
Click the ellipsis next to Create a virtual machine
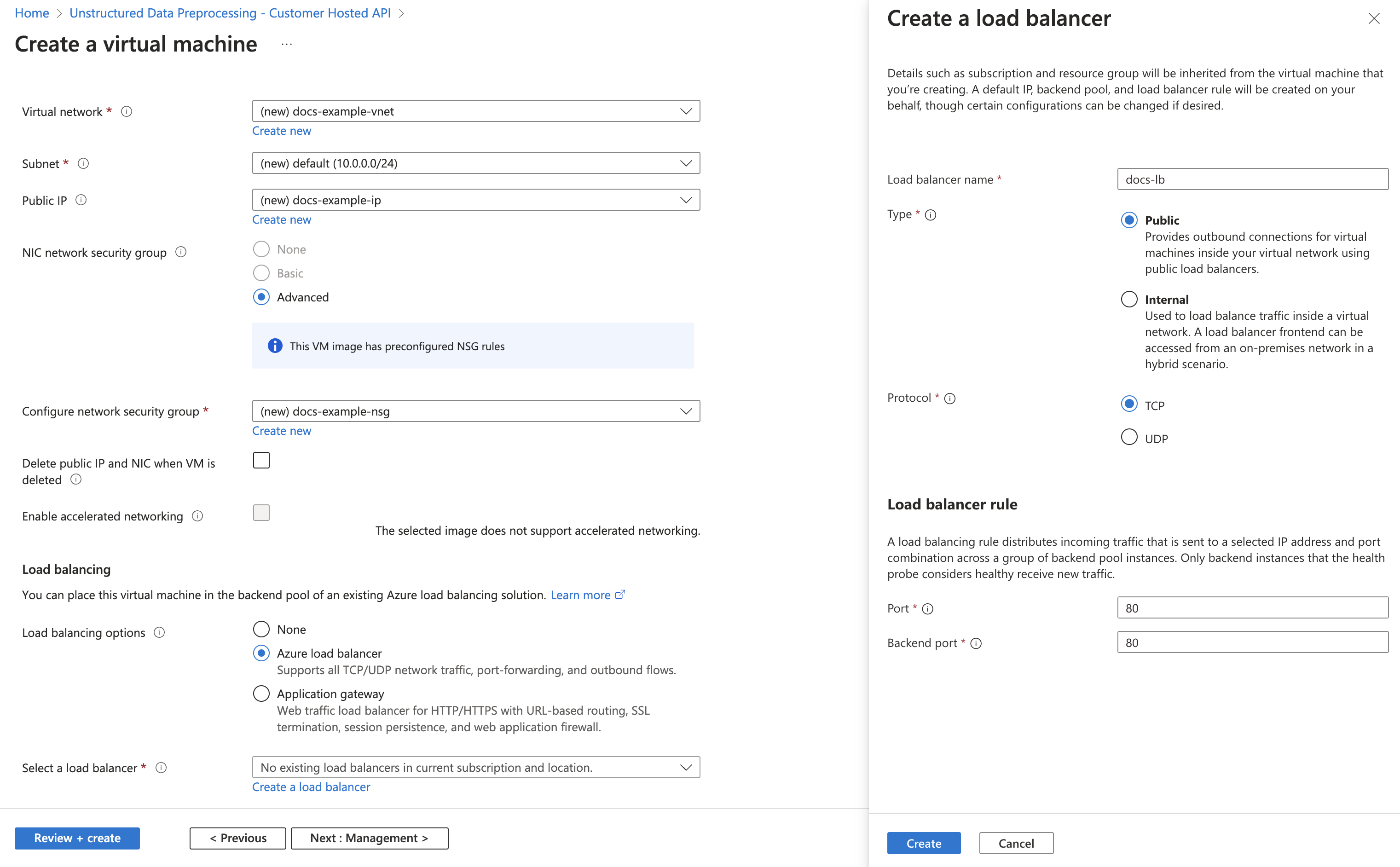click(x=286, y=44)
